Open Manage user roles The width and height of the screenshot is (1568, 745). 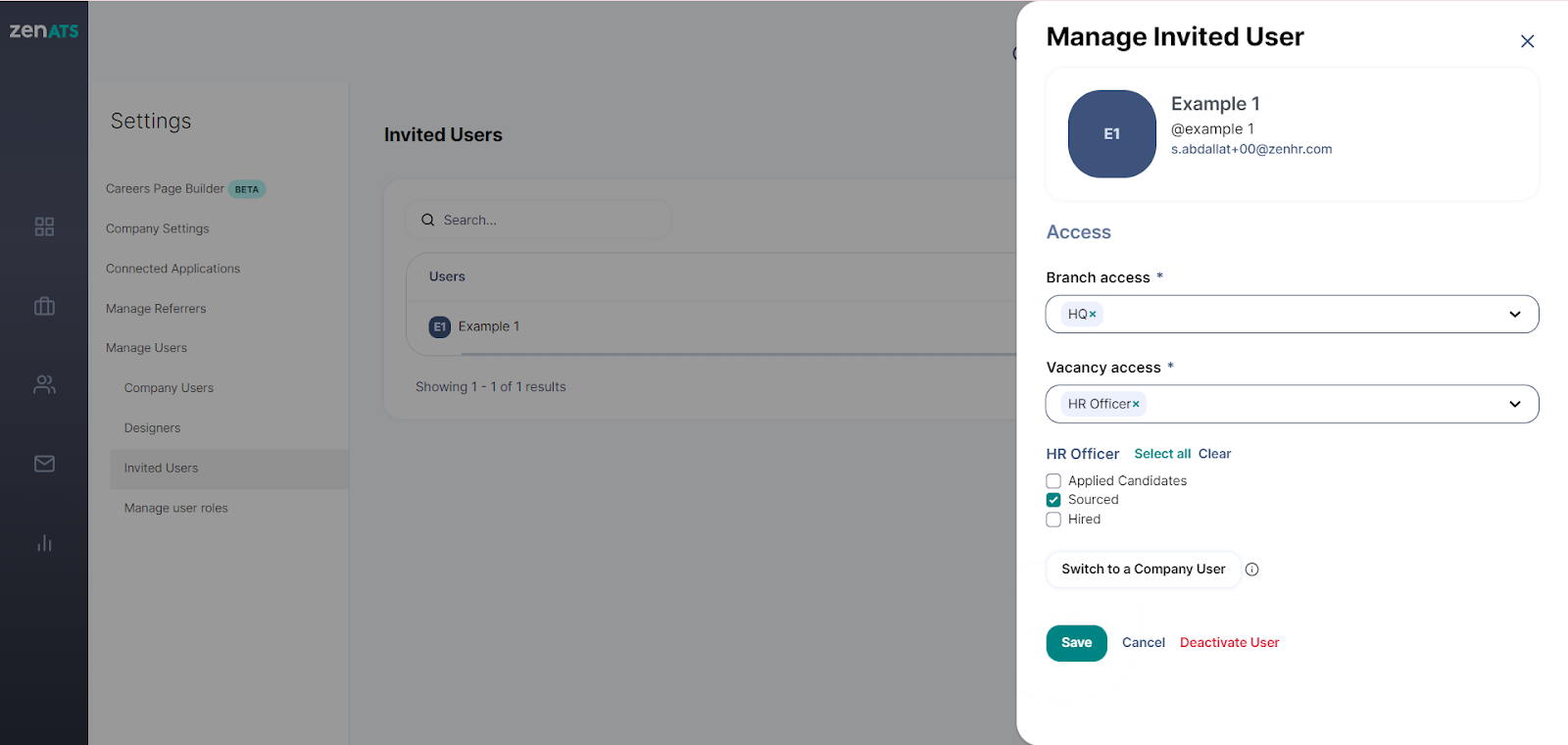175,508
